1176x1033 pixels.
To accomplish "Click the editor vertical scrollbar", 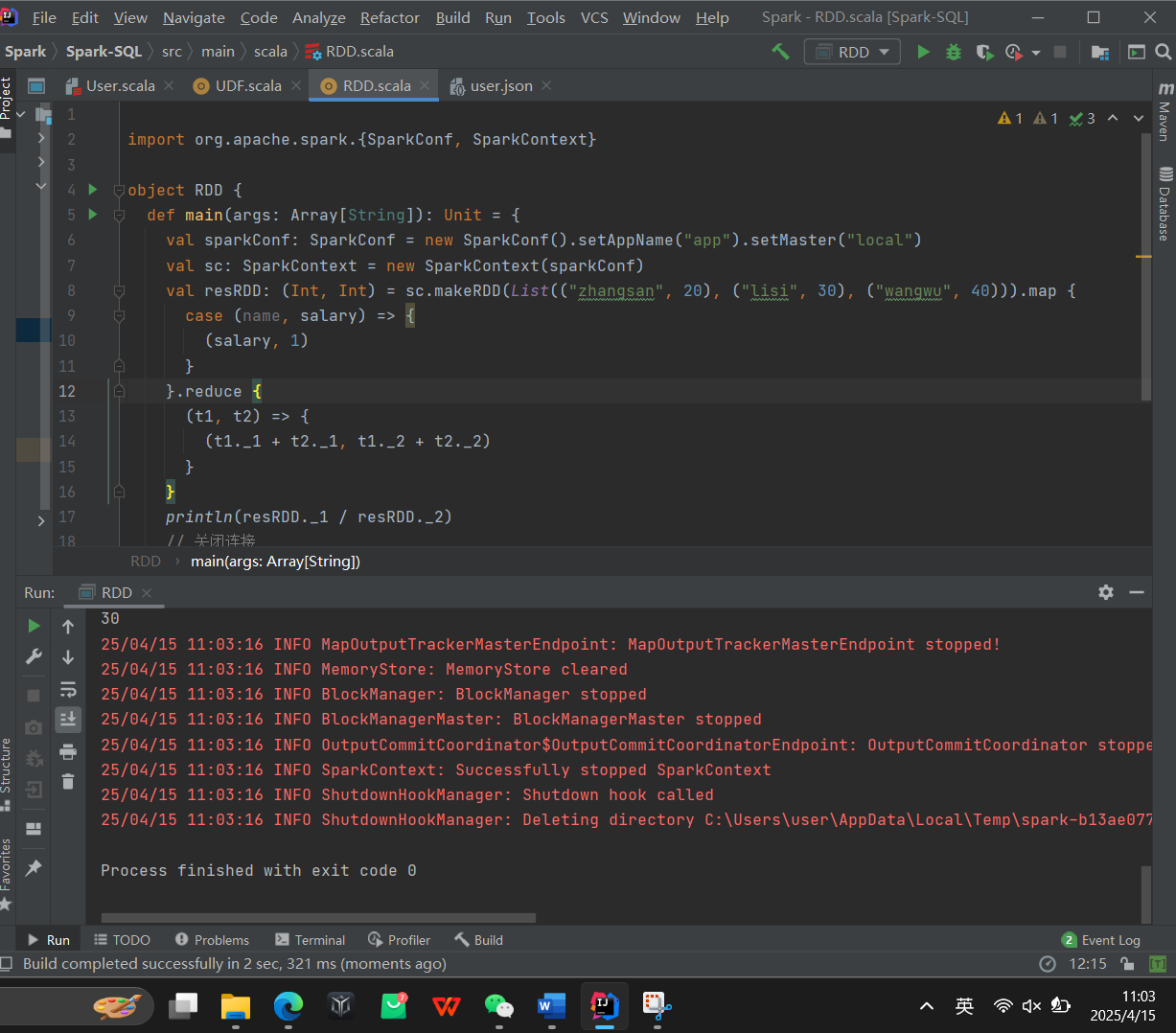I will (1145, 266).
